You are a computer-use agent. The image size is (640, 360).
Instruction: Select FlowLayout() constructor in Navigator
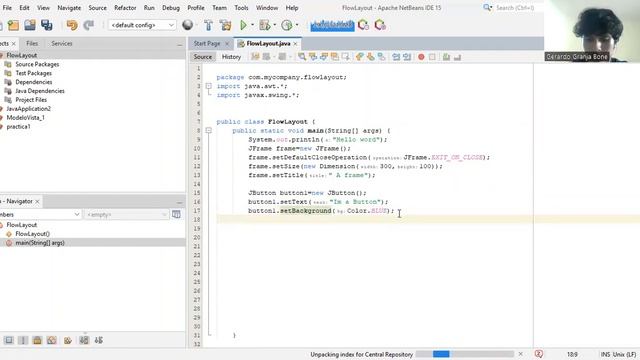(x=33, y=234)
